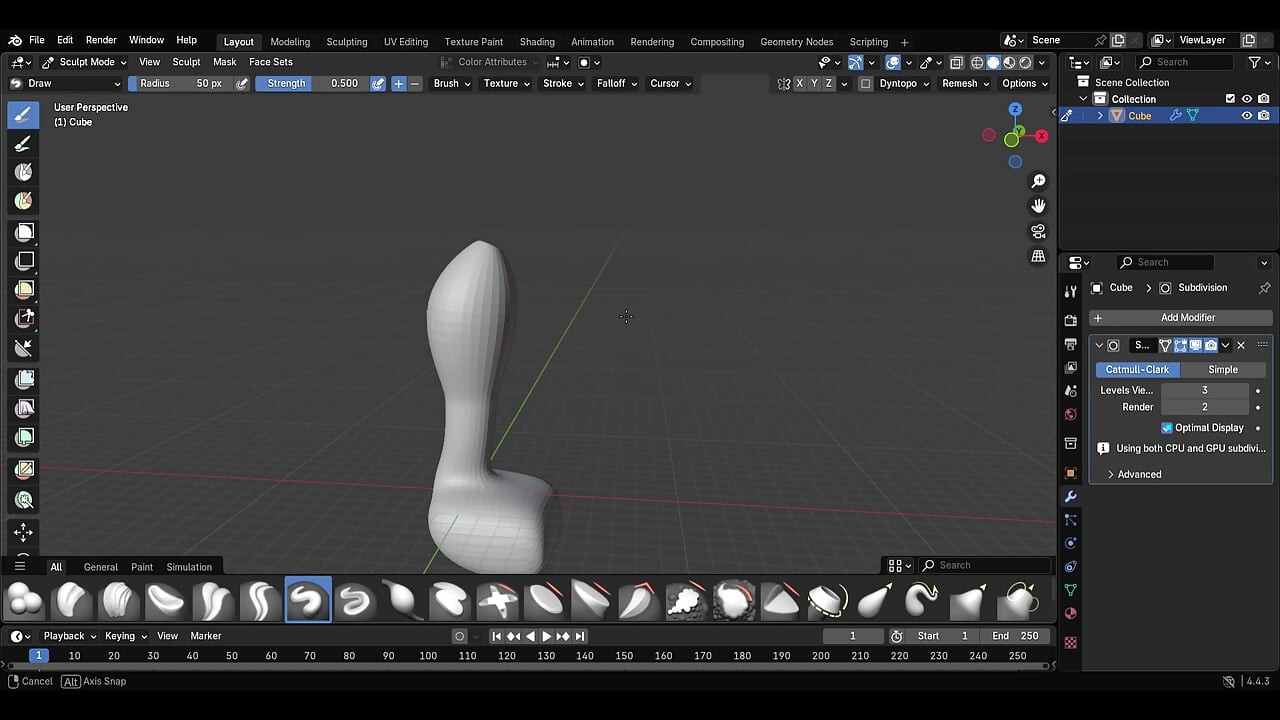Open the Texture dropdown in header
Screen dimensions: 1280x720
(507, 84)
